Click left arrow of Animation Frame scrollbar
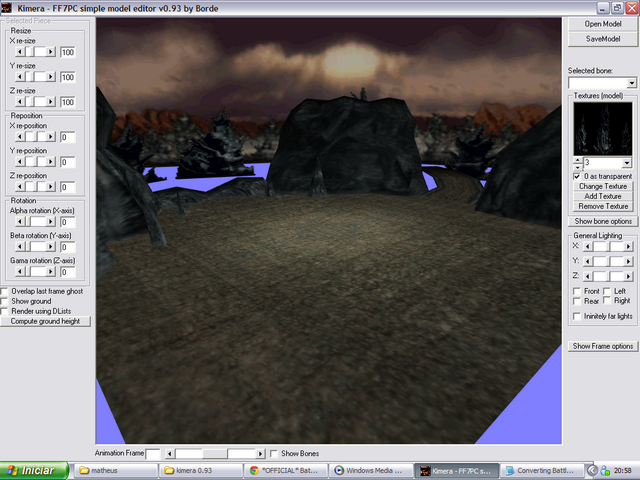 (x=169, y=453)
